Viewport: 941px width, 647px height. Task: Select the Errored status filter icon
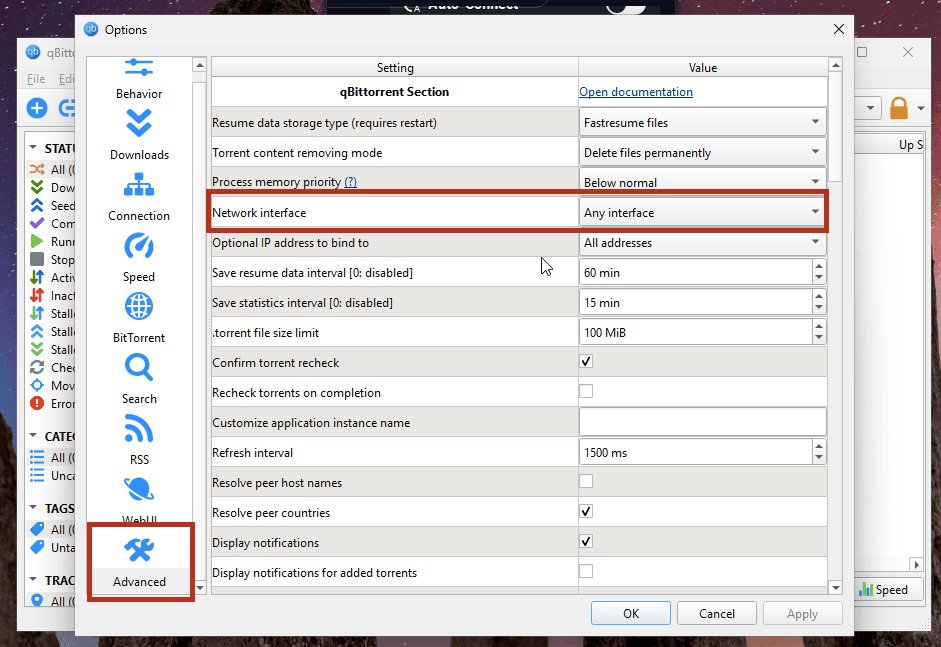pyautogui.click(x=37, y=403)
